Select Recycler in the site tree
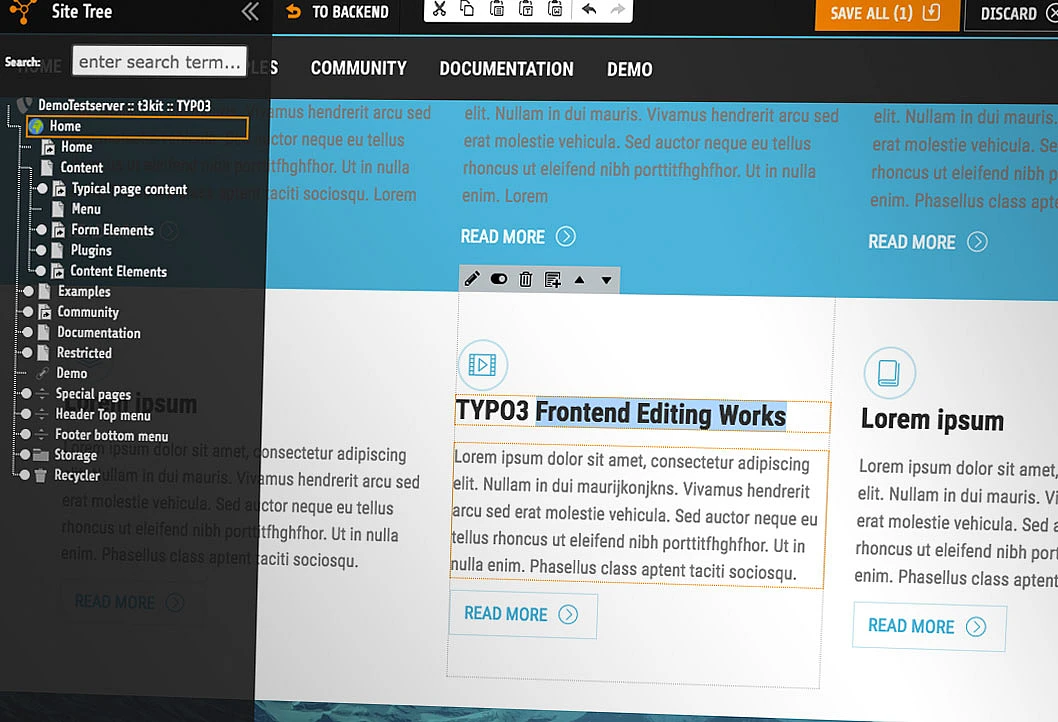 (77, 476)
